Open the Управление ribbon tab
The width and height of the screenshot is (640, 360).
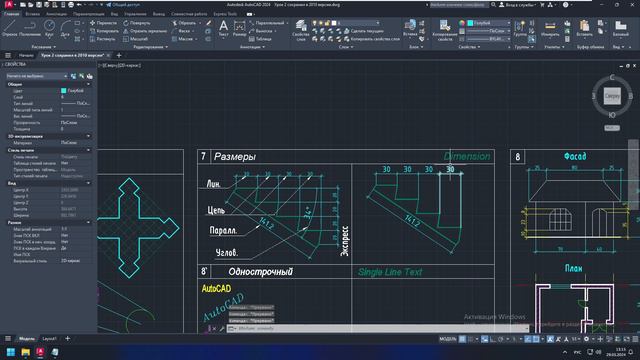pyautogui.click(x=135, y=14)
